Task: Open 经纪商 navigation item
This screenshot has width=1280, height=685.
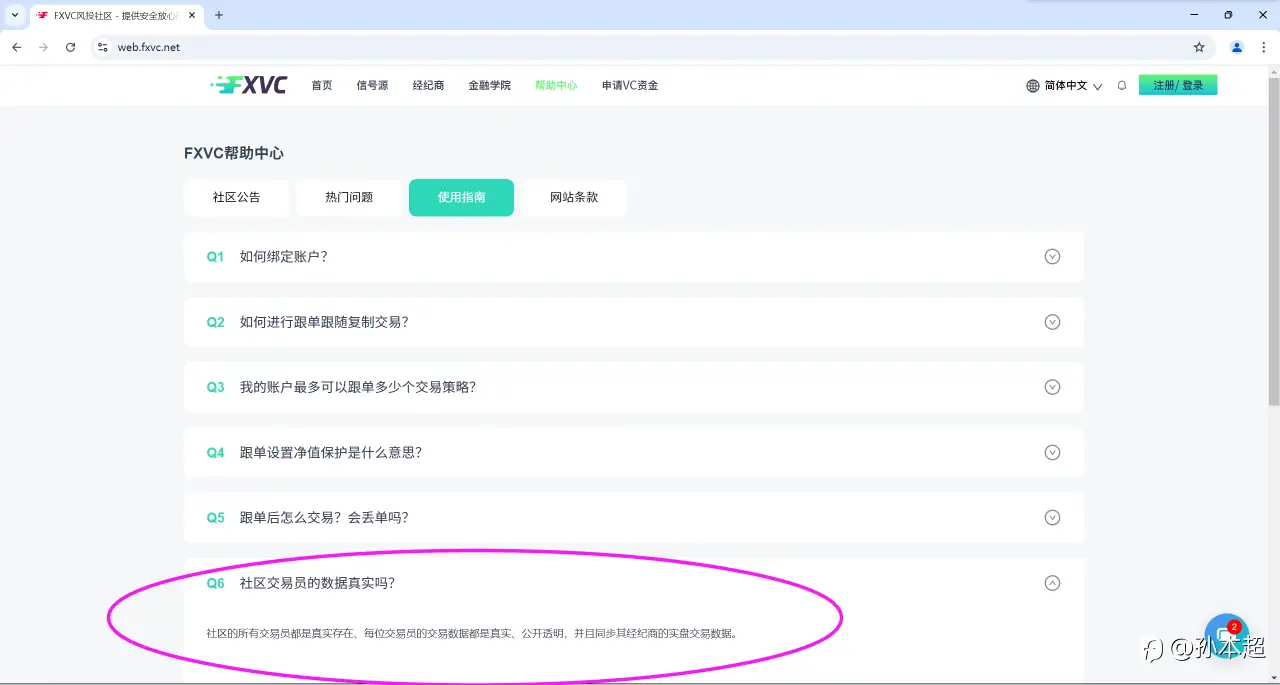Action: [x=428, y=86]
